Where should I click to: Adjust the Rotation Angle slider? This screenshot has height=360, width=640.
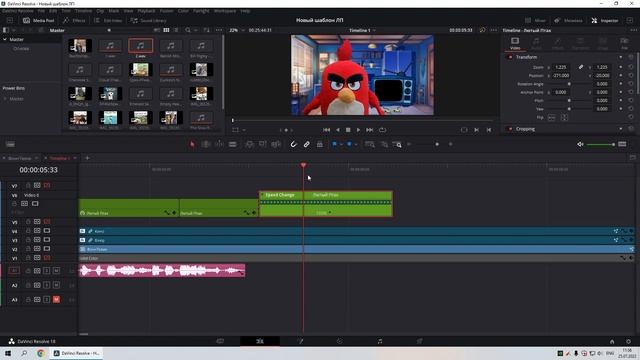[569, 84]
